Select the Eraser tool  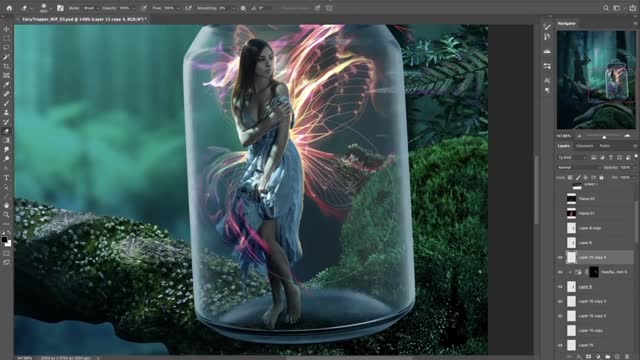tap(6, 131)
